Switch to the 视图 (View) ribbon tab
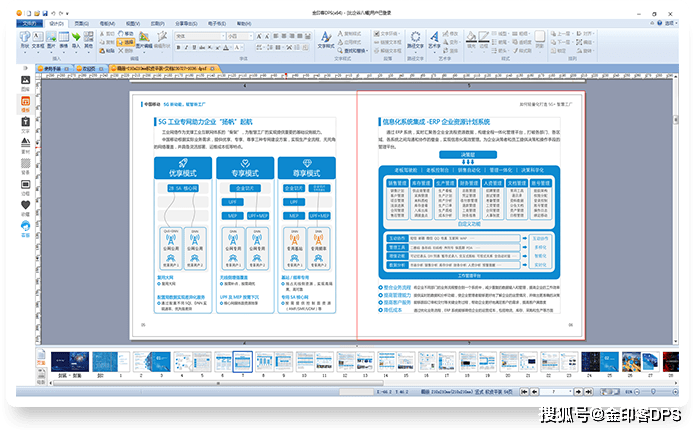Viewport: 695px width, 432px height. point(132,21)
